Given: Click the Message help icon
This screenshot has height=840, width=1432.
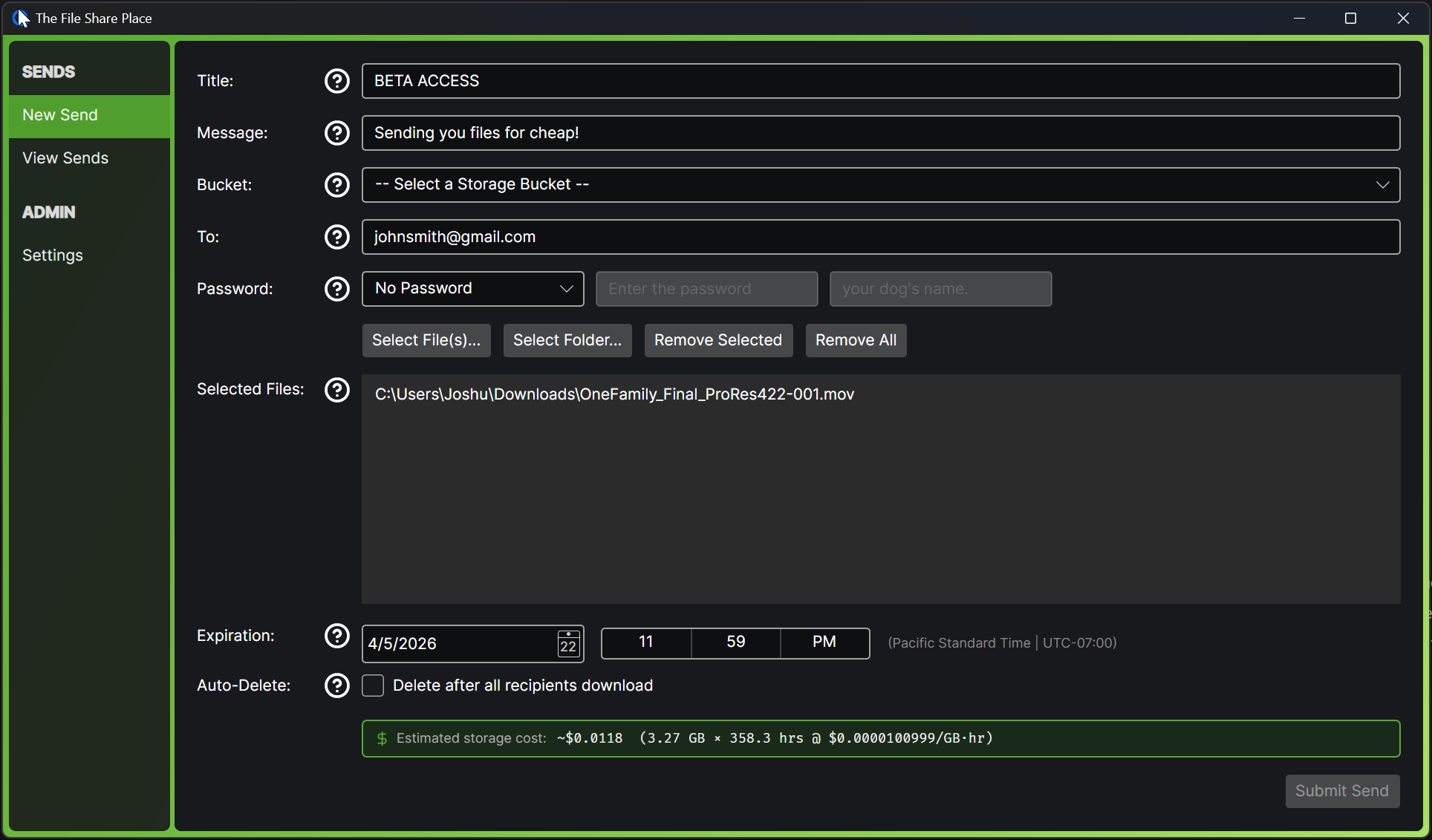Looking at the screenshot, I should click(337, 133).
